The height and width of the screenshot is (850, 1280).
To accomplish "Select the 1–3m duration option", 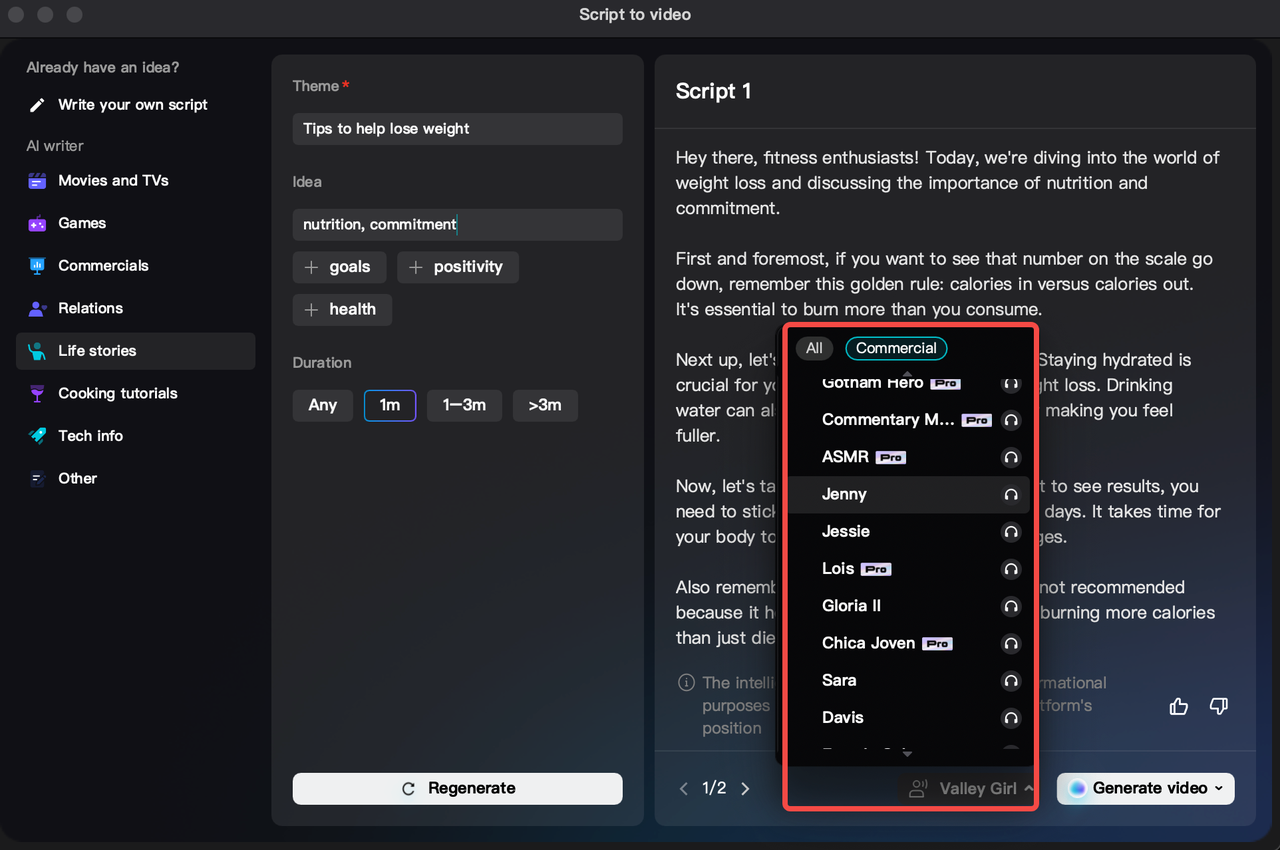I will point(464,405).
